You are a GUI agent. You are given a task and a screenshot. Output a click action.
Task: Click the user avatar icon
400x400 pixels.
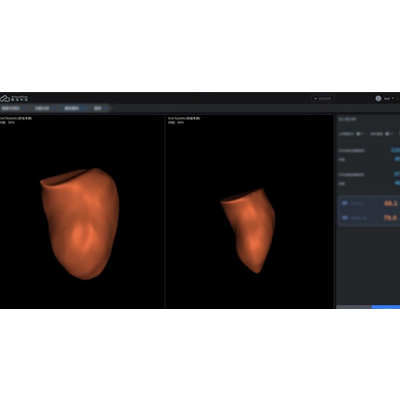378,98
